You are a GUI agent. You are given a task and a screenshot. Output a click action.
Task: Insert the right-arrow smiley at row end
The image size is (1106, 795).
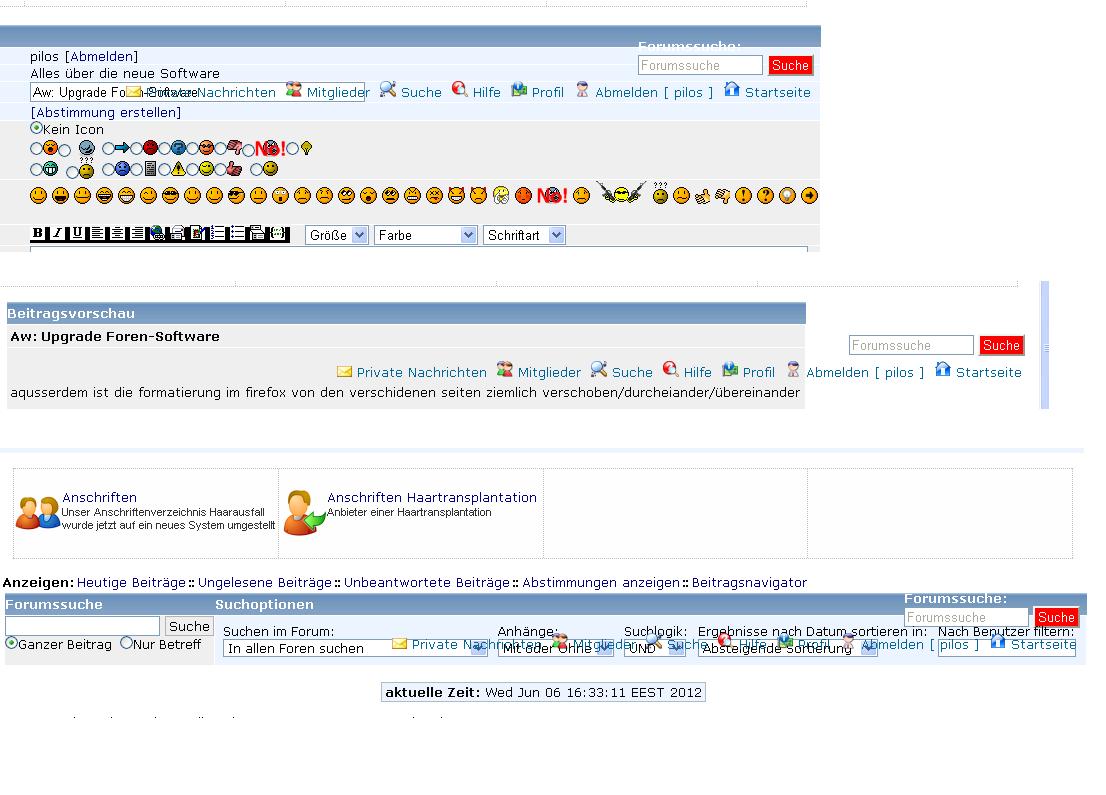click(809, 196)
